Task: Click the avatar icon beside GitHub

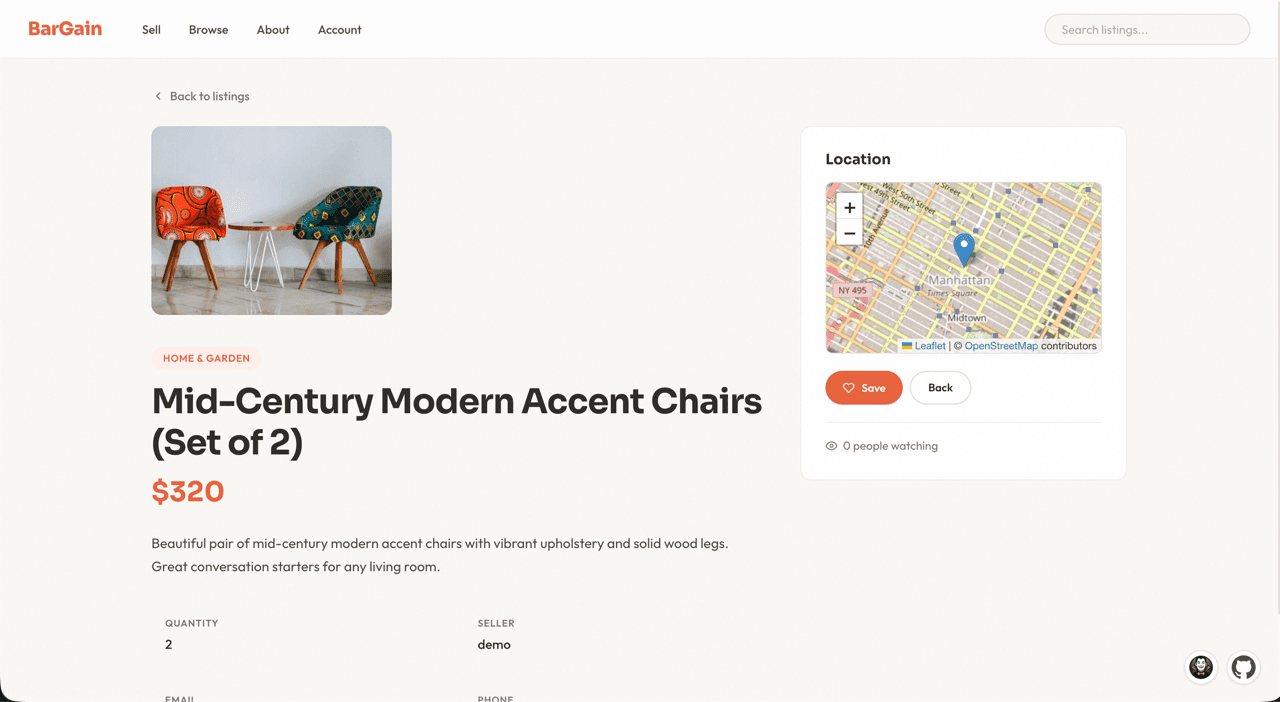Action: point(1201,667)
